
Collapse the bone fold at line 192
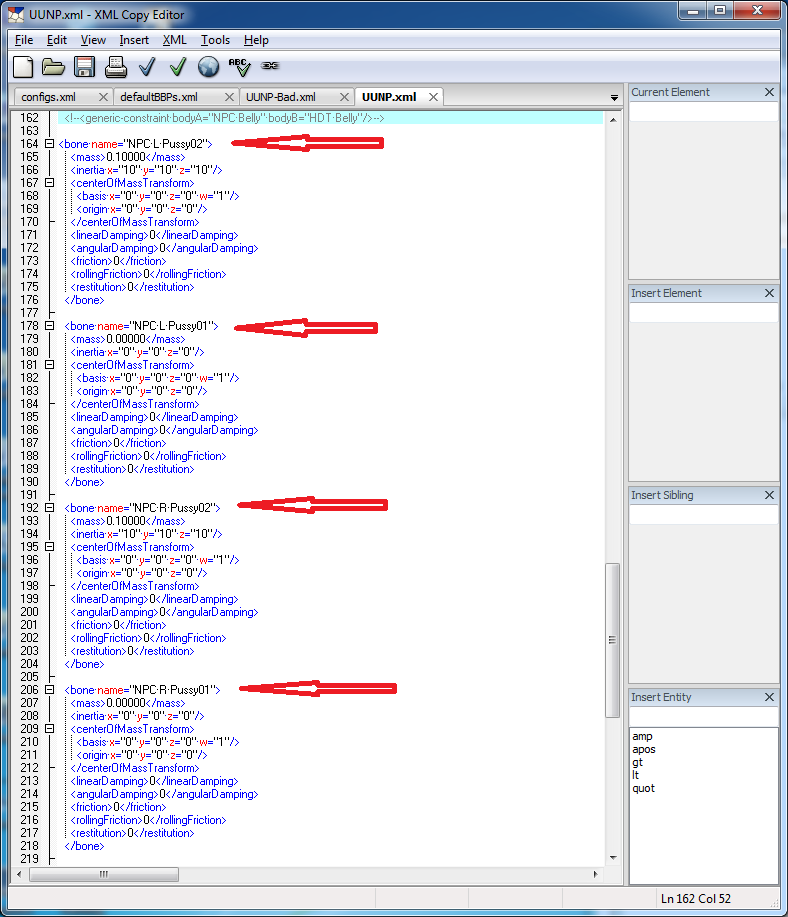pyautogui.click(x=50, y=508)
